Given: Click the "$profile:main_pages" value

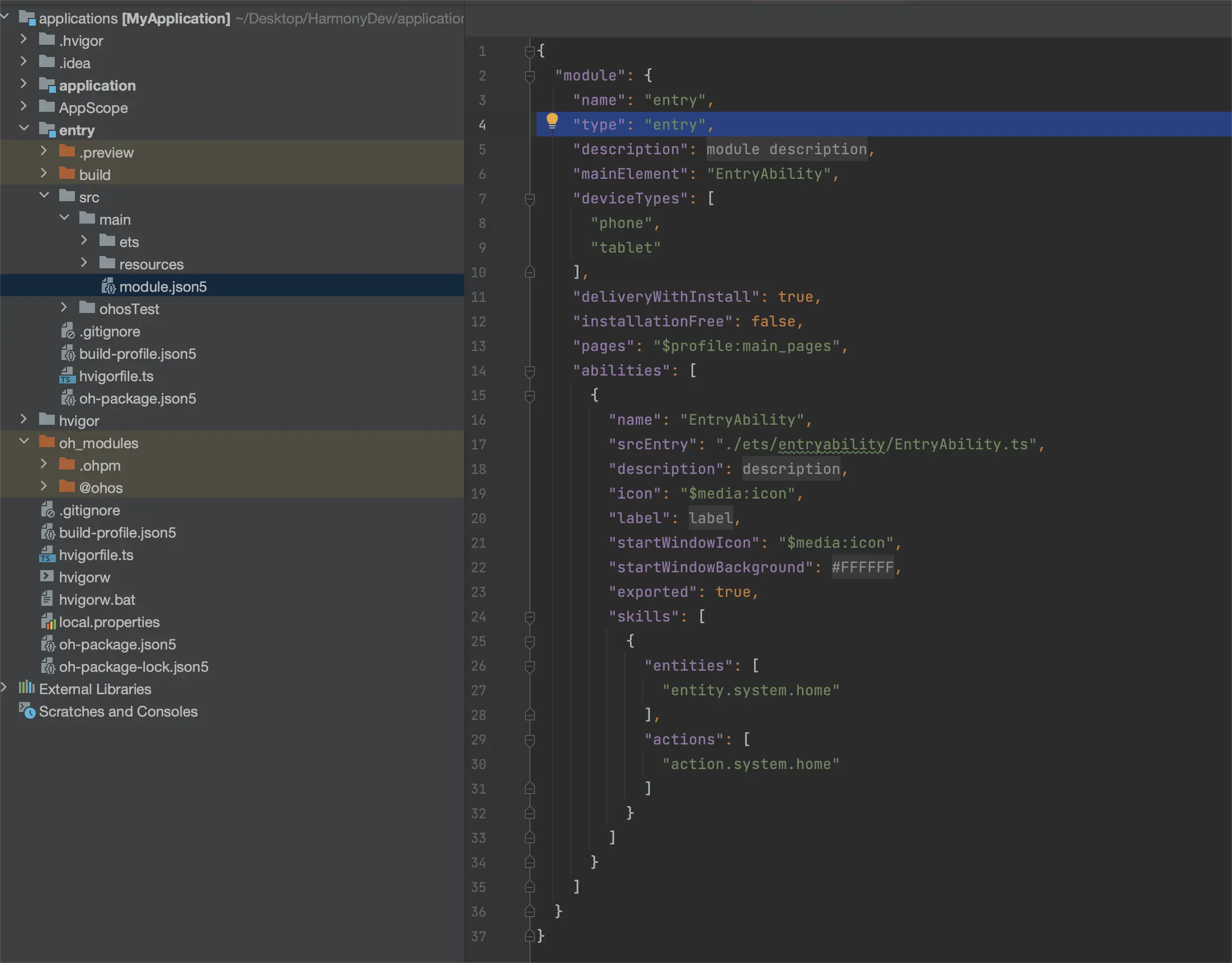Looking at the screenshot, I should (747, 346).
